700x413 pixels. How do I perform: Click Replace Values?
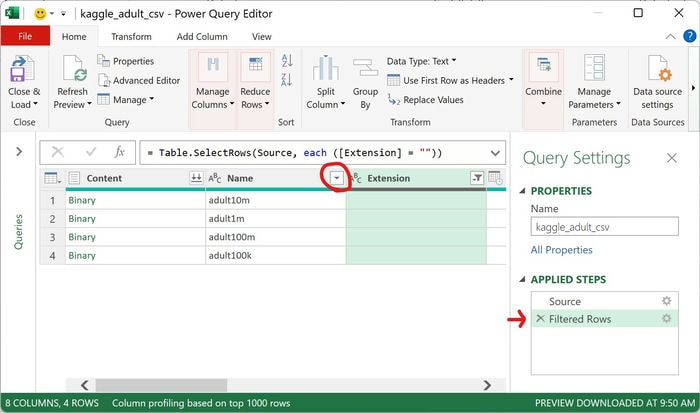(x=425, y=100)
